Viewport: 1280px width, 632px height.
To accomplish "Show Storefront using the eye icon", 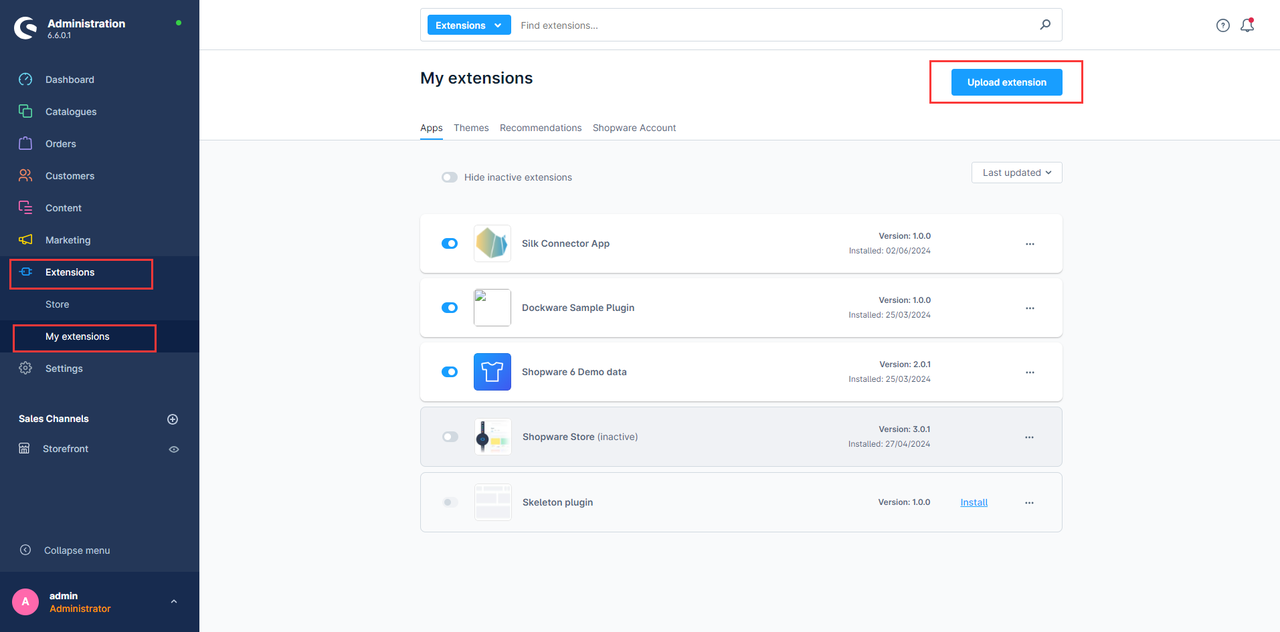I will 174,449.
